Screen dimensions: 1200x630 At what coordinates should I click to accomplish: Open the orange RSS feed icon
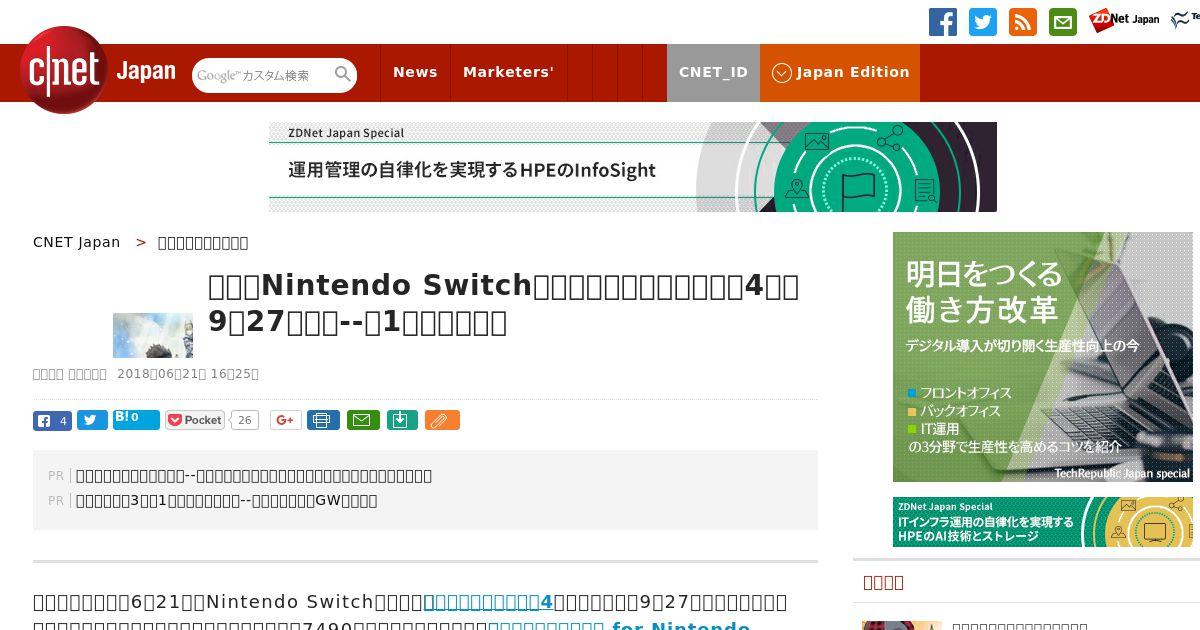coord(1023,22)
